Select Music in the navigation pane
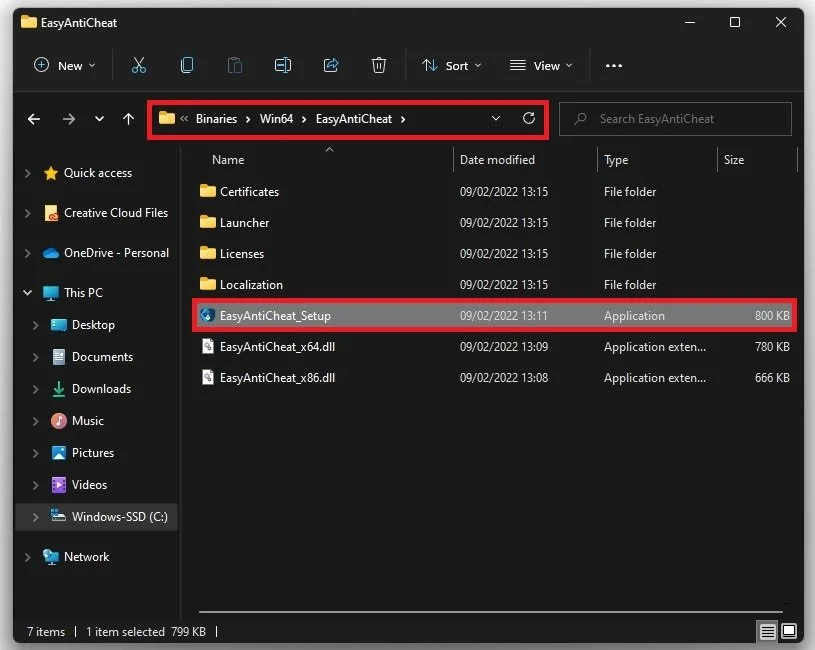 point(87,421)
